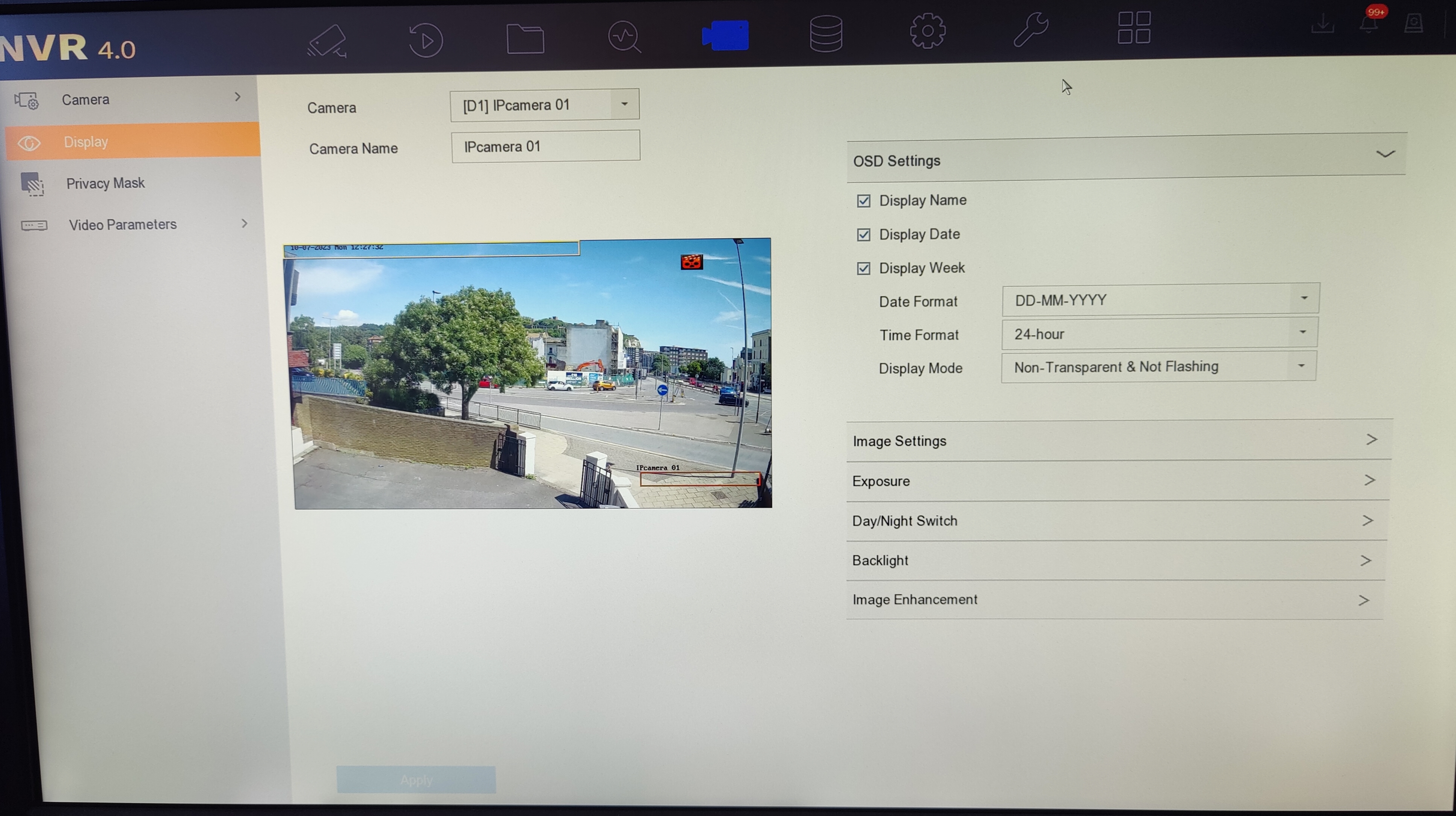Select Privacy Mask in the sidebar
Image resolution: width=1456 pixels, height=816 pixels.
(x=105, y=183)
